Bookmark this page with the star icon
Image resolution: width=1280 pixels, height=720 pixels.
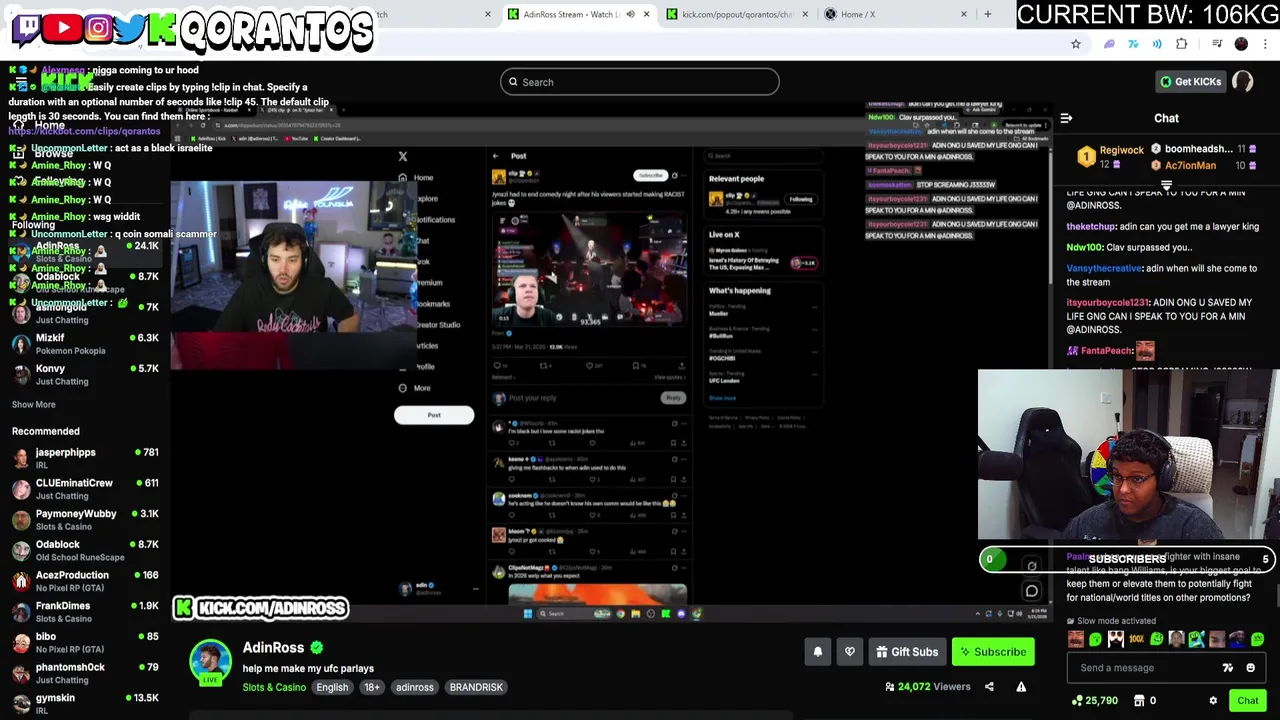coord(1076,44)
